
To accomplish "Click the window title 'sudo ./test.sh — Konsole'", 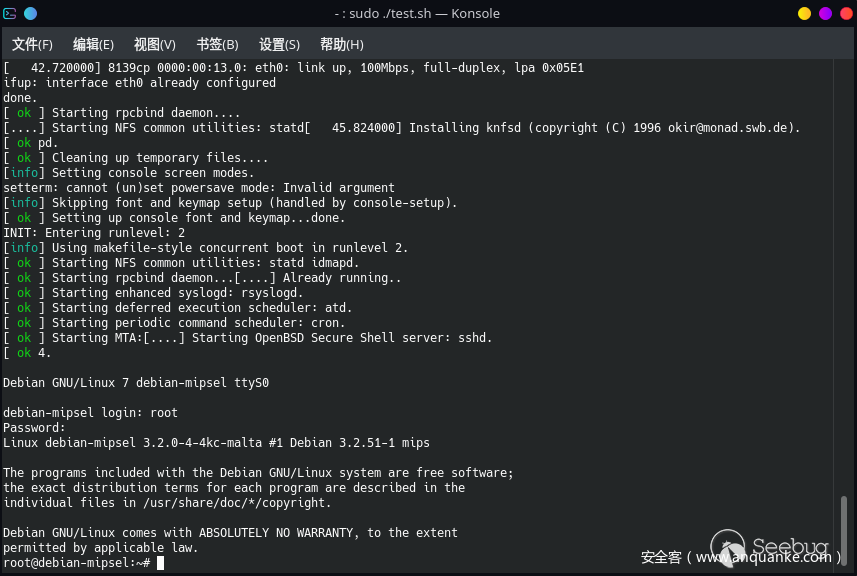I will coord(417,13).
